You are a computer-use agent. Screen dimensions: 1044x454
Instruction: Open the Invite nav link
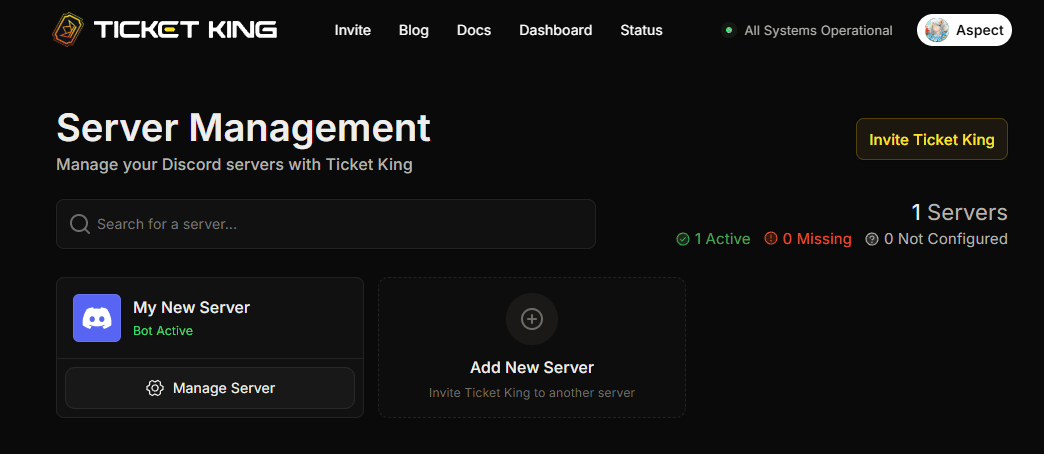352,30
